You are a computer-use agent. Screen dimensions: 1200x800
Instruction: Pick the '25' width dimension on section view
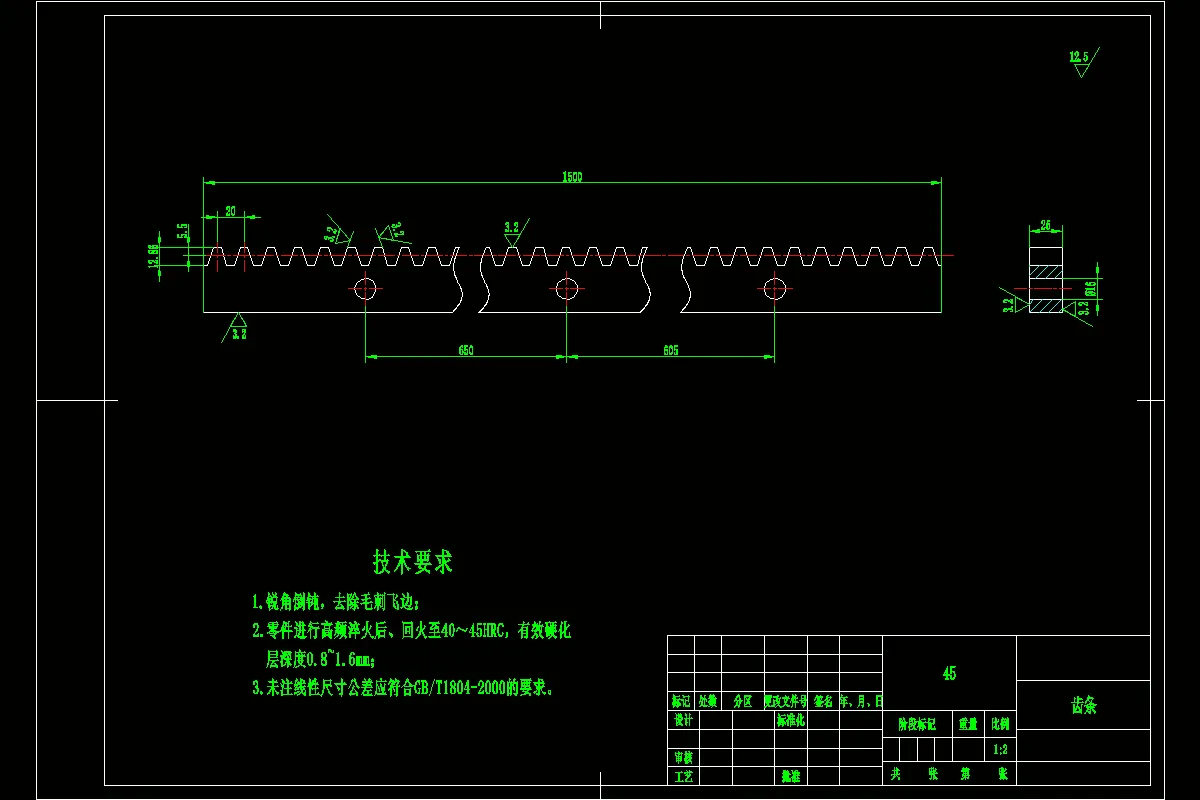click(1046, 226)
